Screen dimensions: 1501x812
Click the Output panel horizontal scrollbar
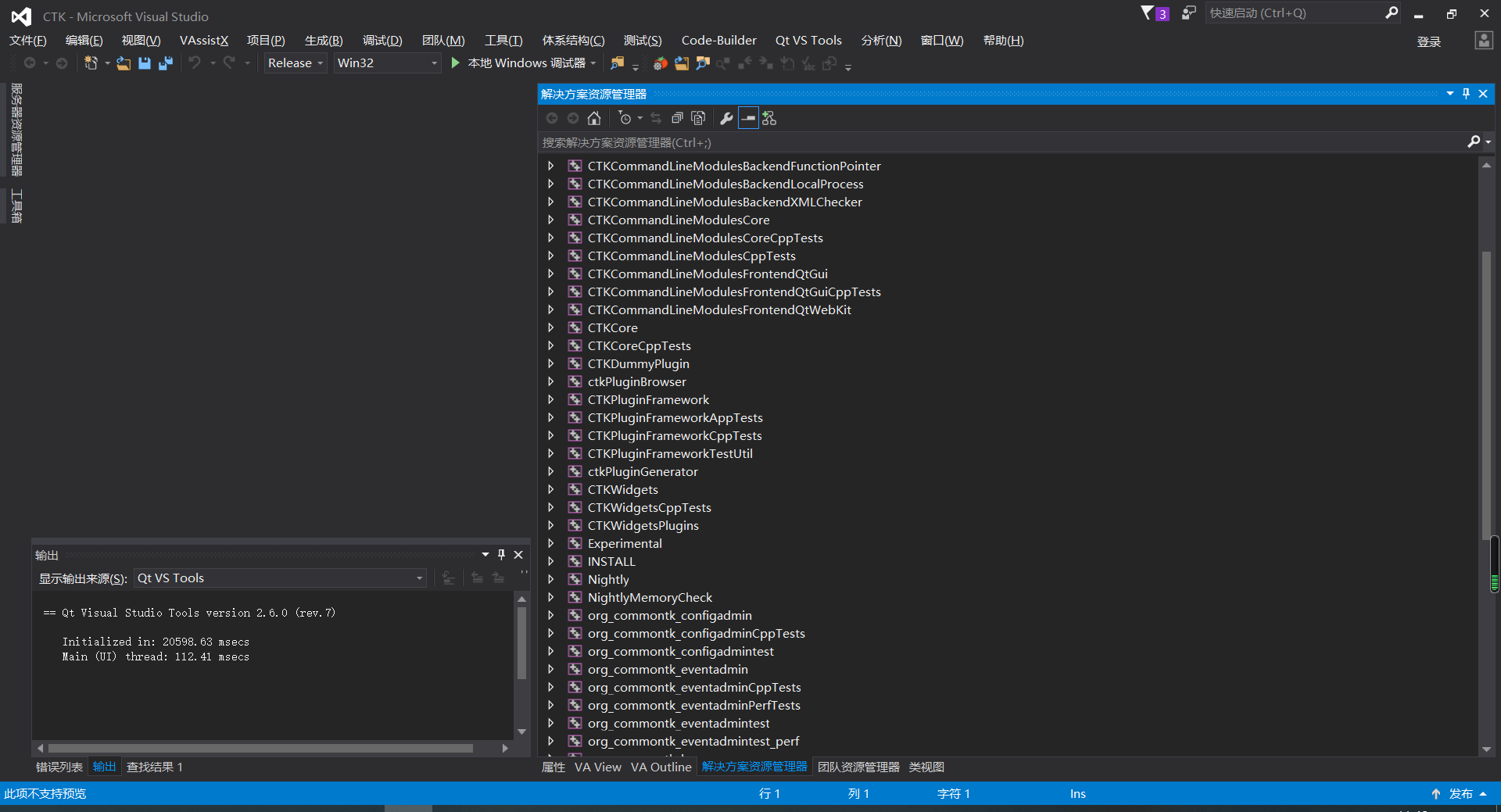(271, 748)
